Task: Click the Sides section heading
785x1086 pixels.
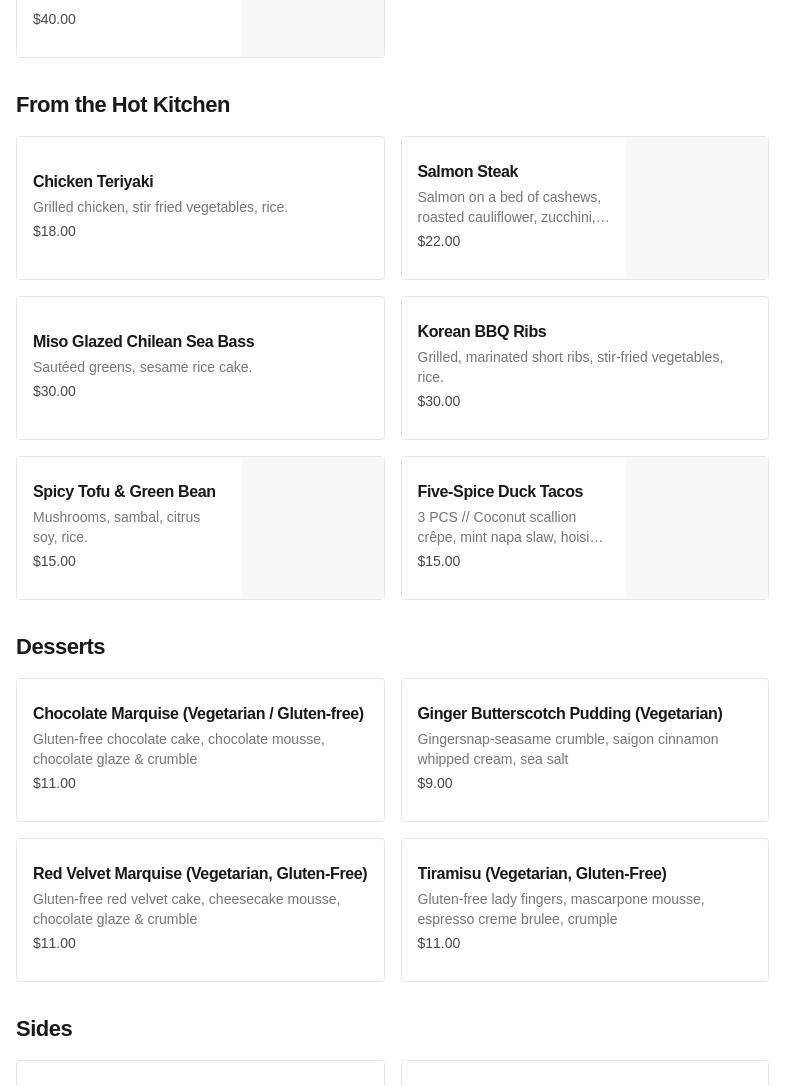Action: tap(44, 1028)
